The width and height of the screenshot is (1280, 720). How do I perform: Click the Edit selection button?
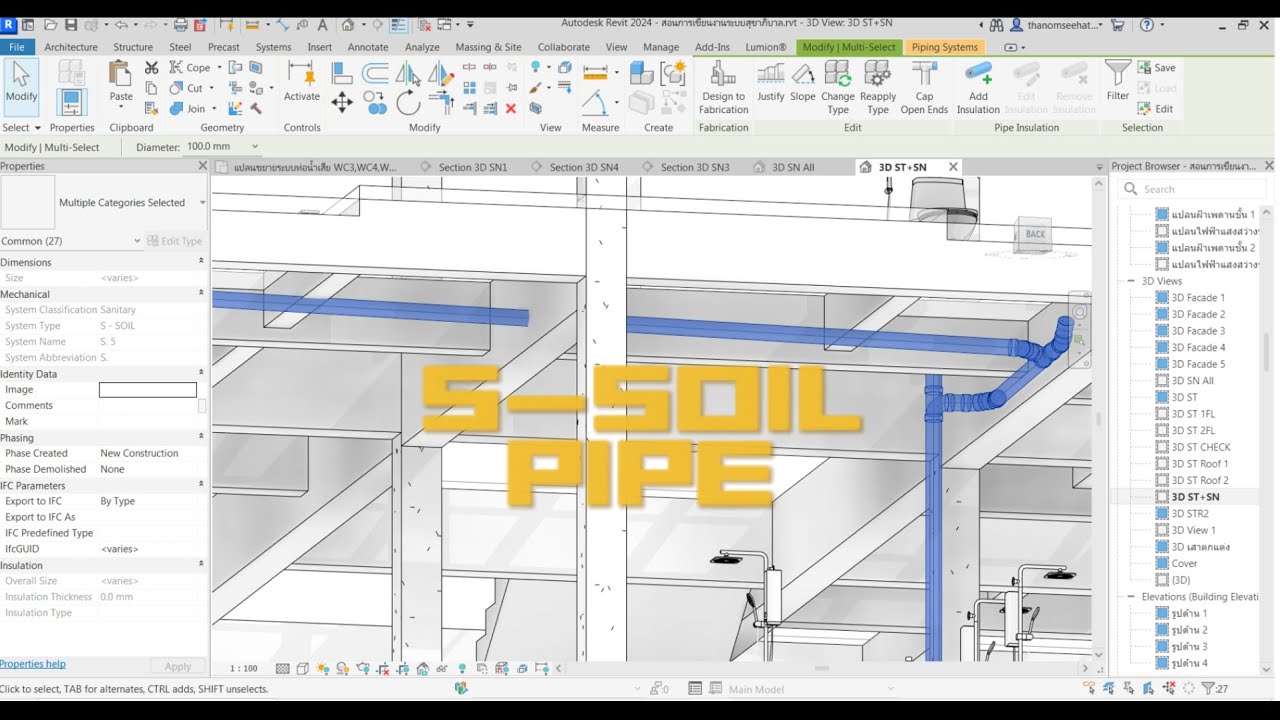click(x=1156, y=109)
